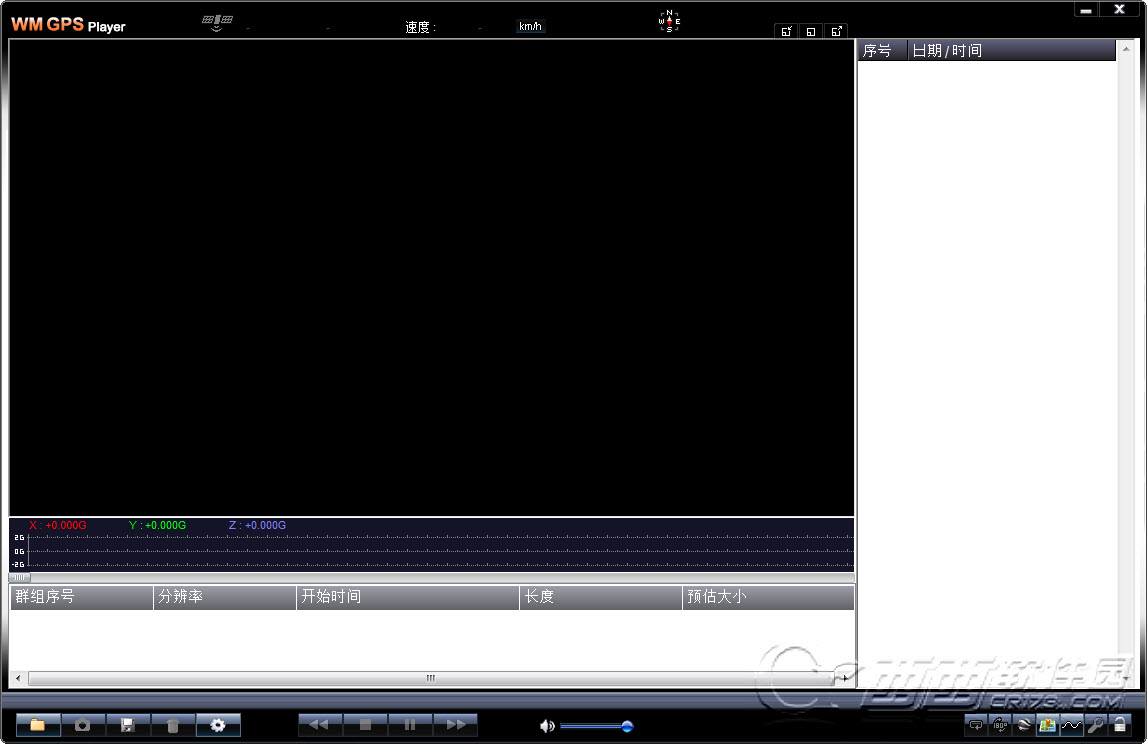Click the km/h speed unit button
1147x744 pixels.
coord(530,26)
